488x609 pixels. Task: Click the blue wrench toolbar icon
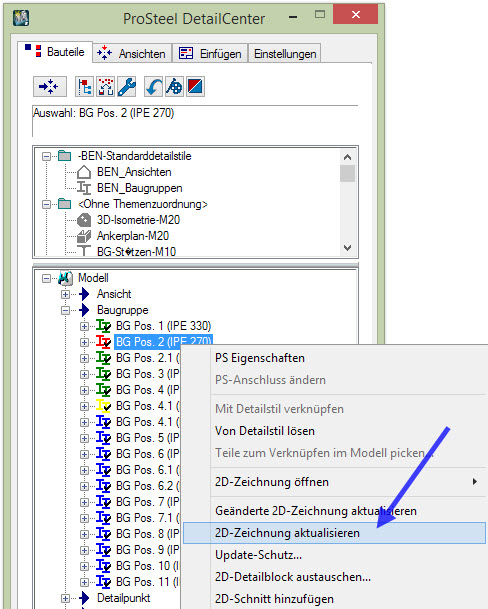tap(126, 86)
